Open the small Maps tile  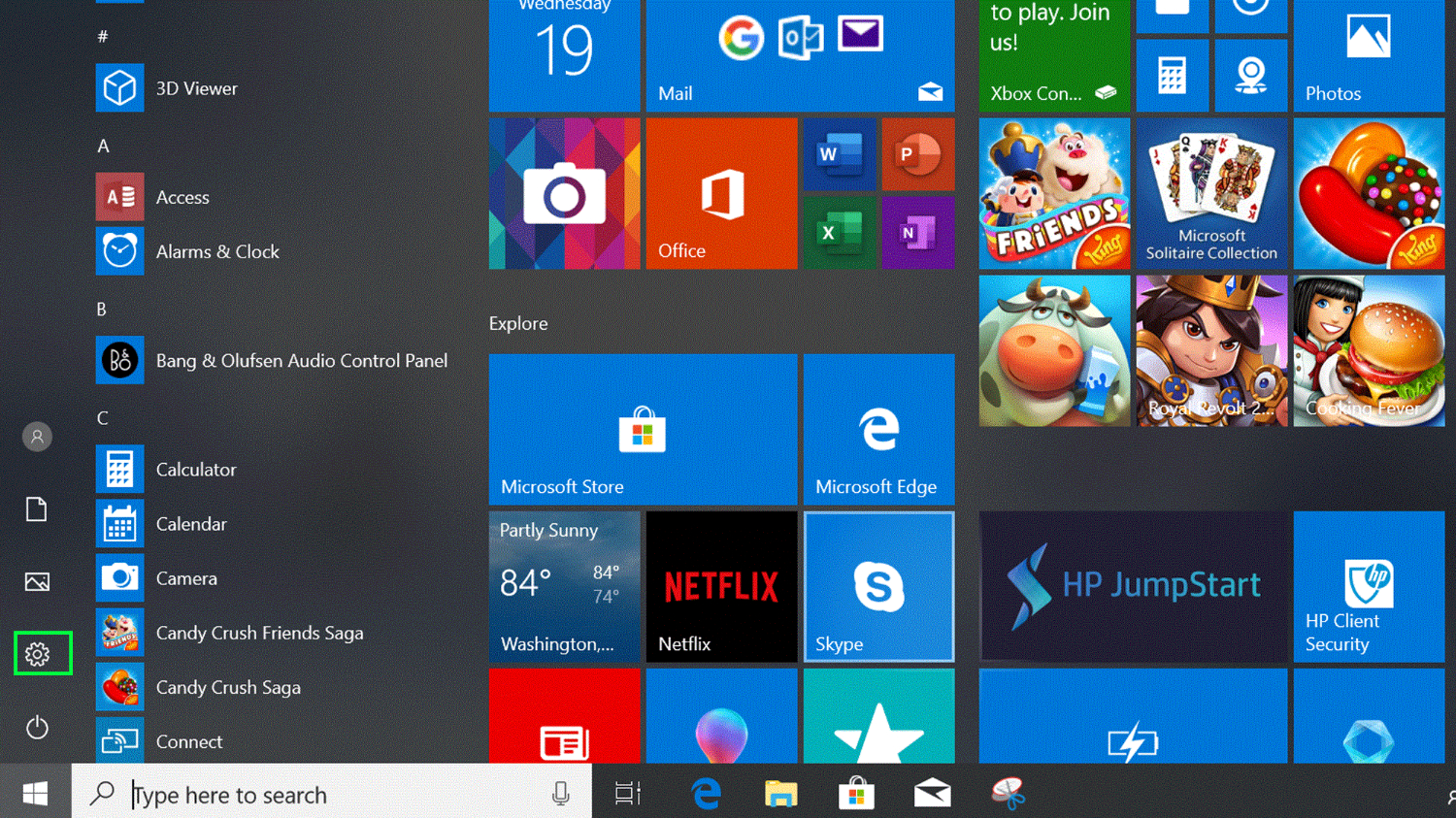click(x=1251, y=76)
